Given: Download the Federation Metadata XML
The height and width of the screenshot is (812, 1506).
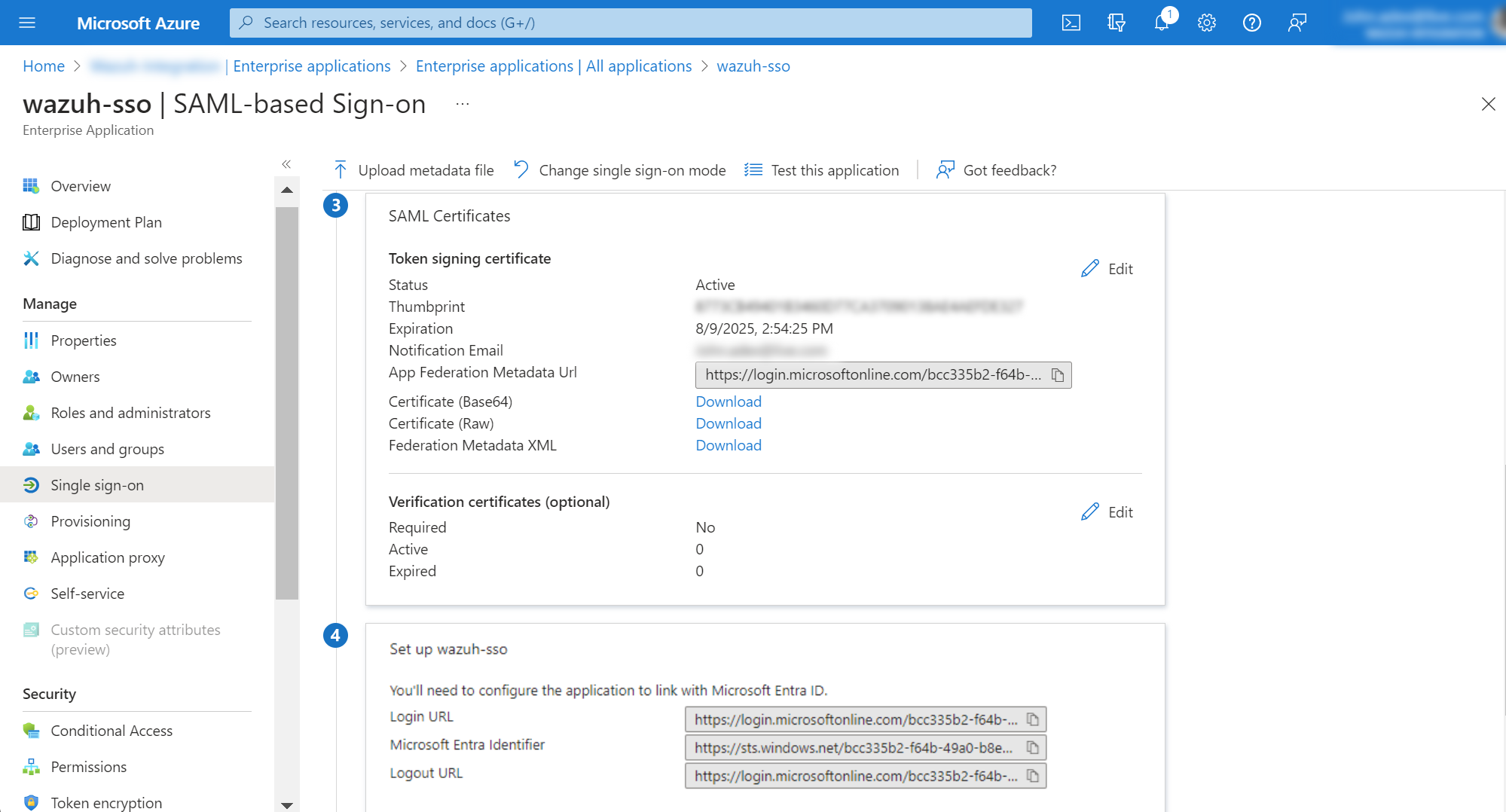Looking at the screenshot, I should [x=729, y=445].
